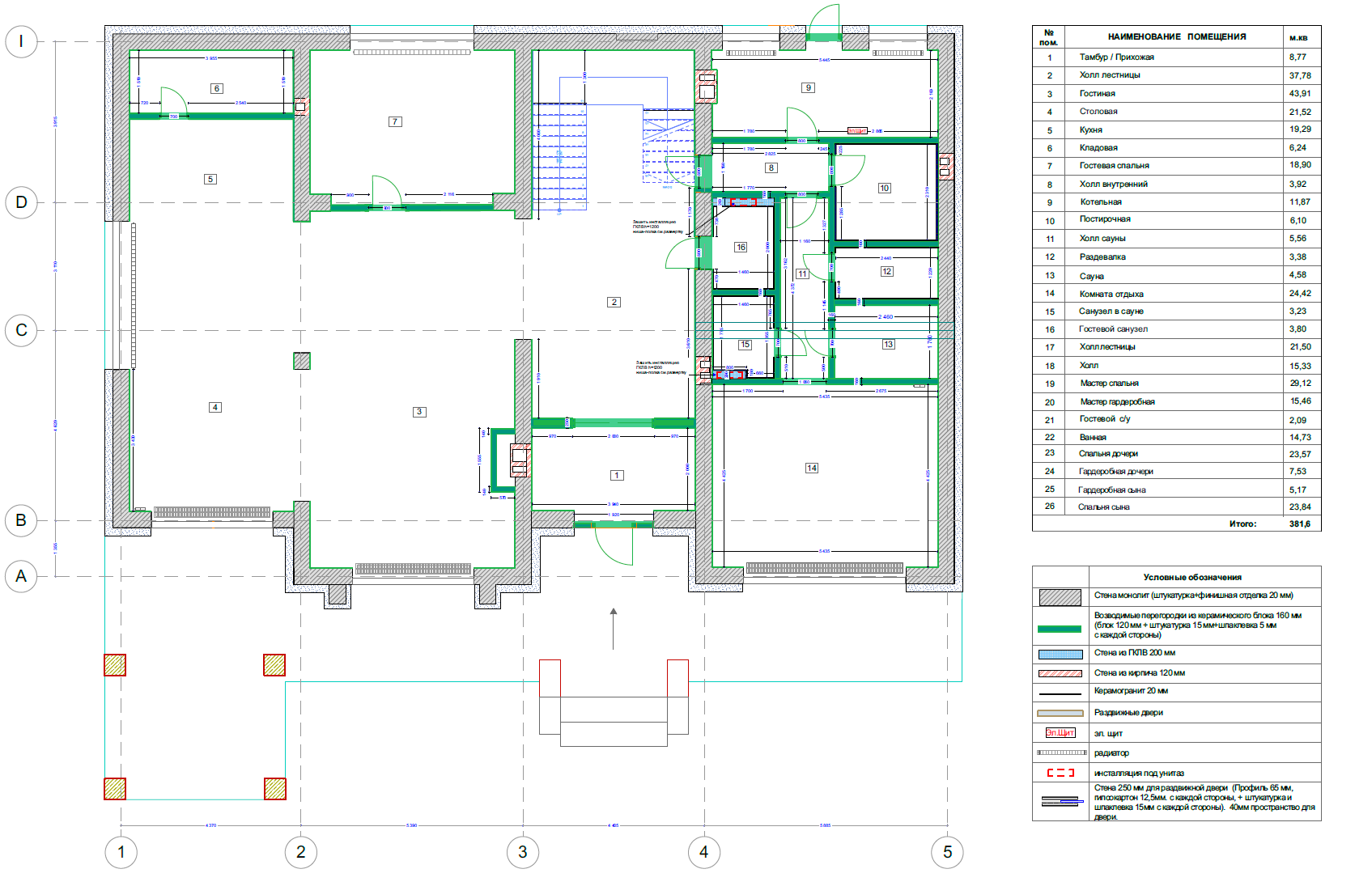The width and height of the screenshot is (1372, 886).
Task: Select grid axis bubble I on the left
Action: pos(22,41)
